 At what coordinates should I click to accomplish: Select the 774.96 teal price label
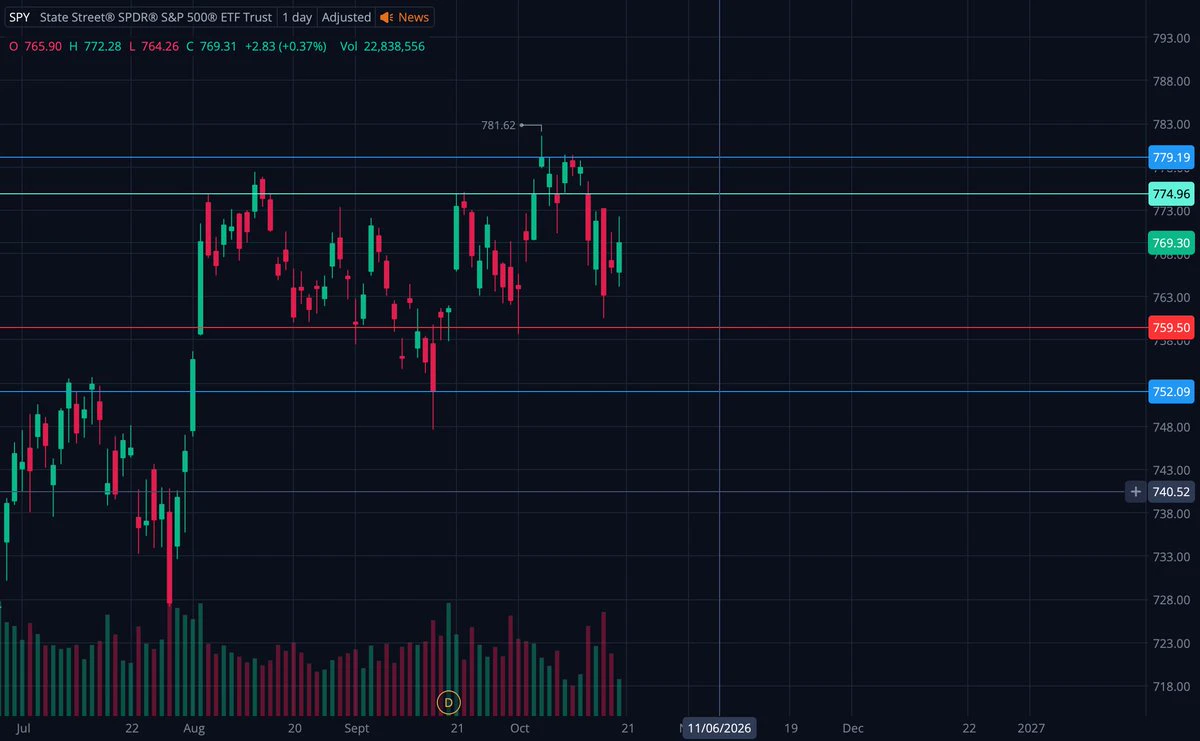click(x=1171, y=194)
